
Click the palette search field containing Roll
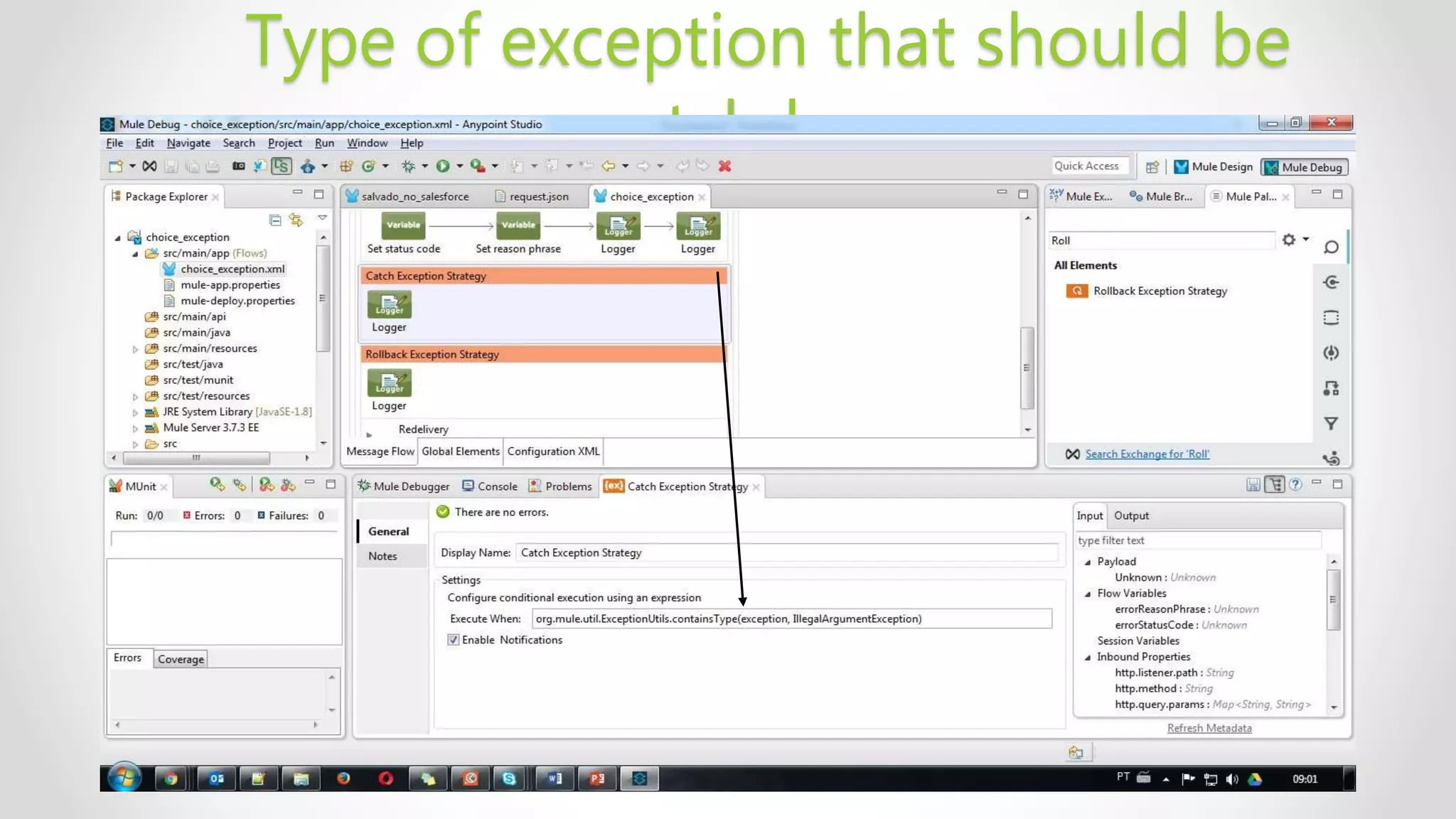pos(1161,240)
